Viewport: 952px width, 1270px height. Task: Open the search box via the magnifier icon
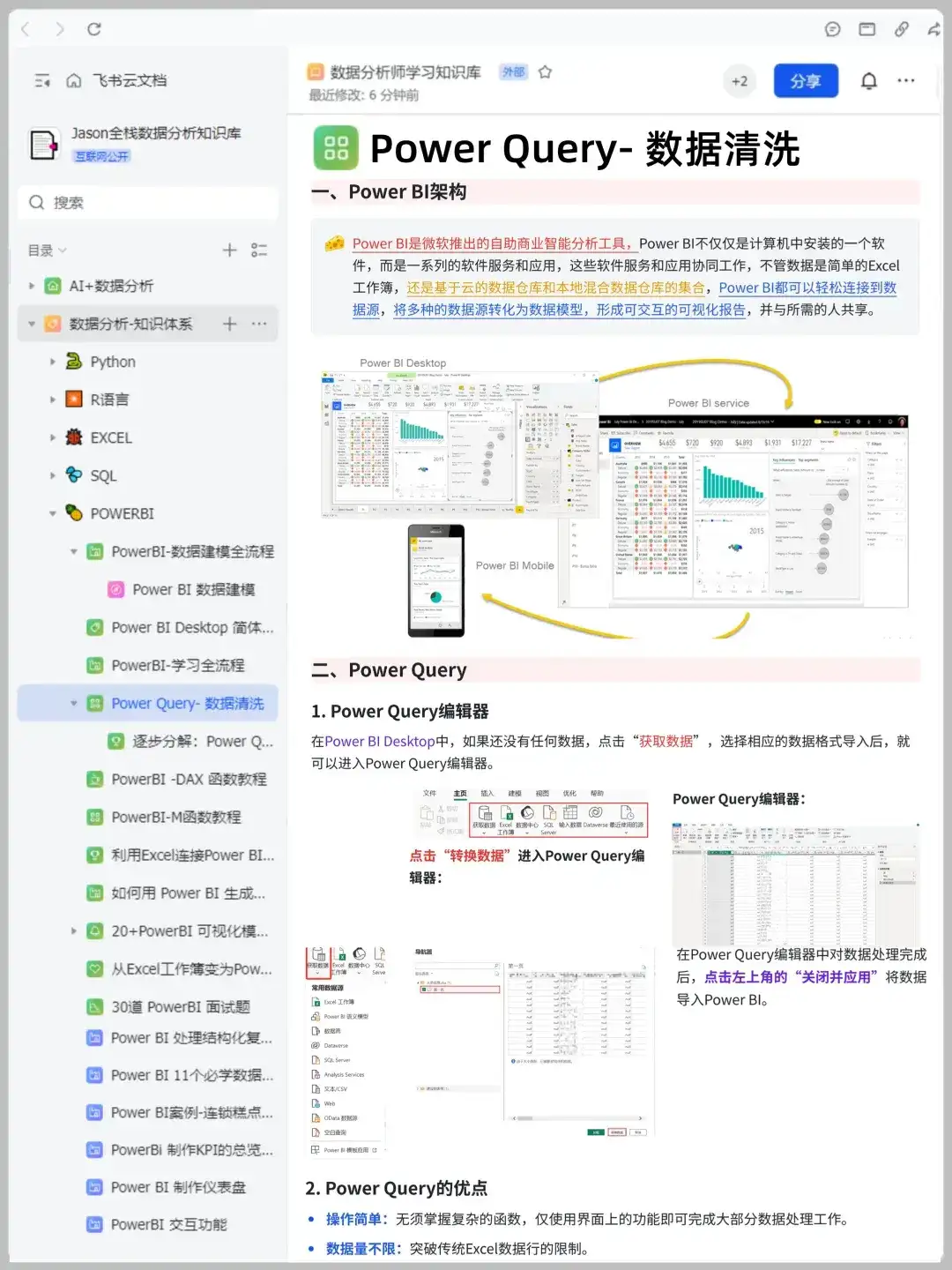pos(37,203)
